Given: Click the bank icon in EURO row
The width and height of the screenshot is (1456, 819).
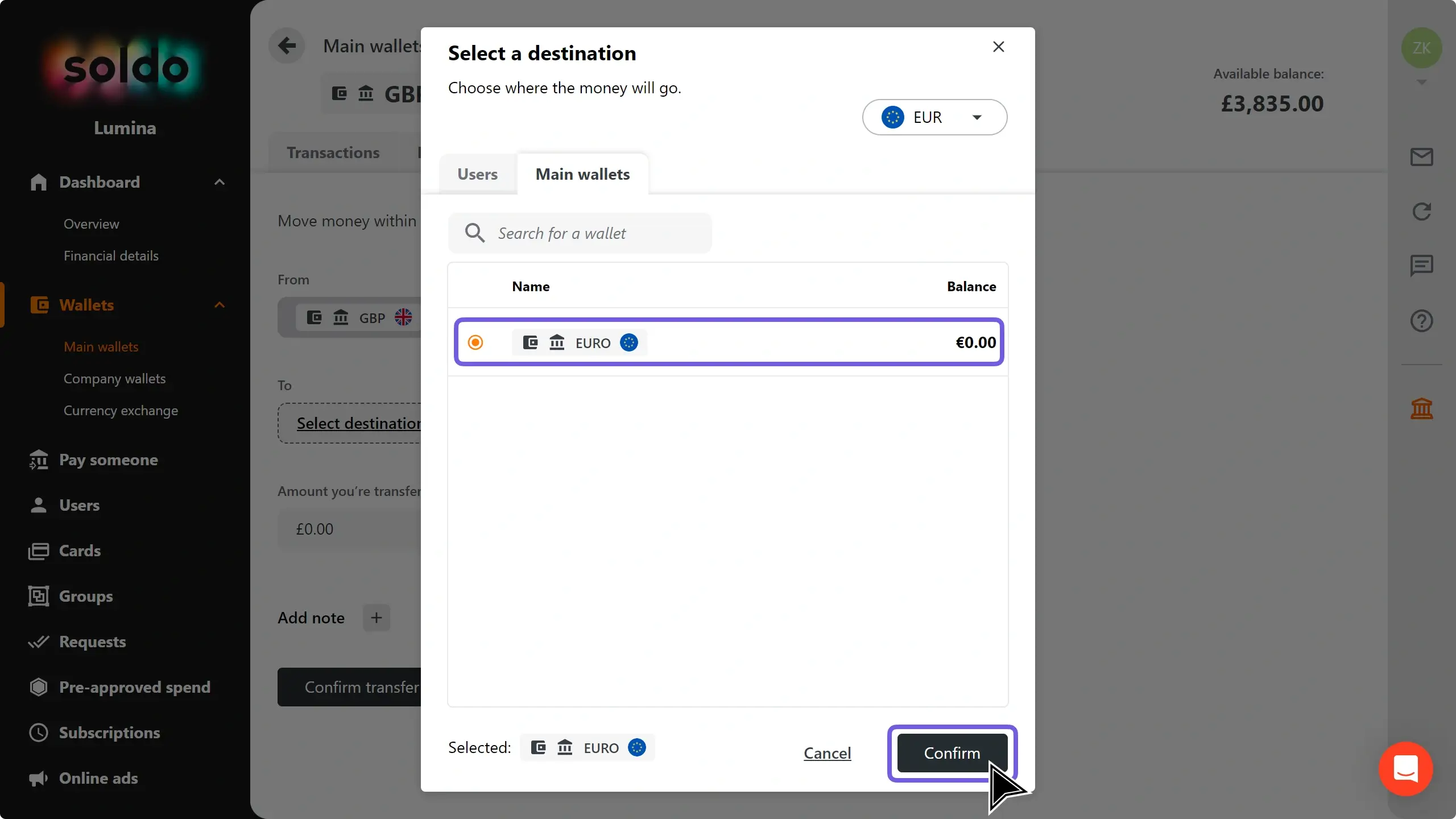Looking at the screenshot, I should click(x=557, y=342).
